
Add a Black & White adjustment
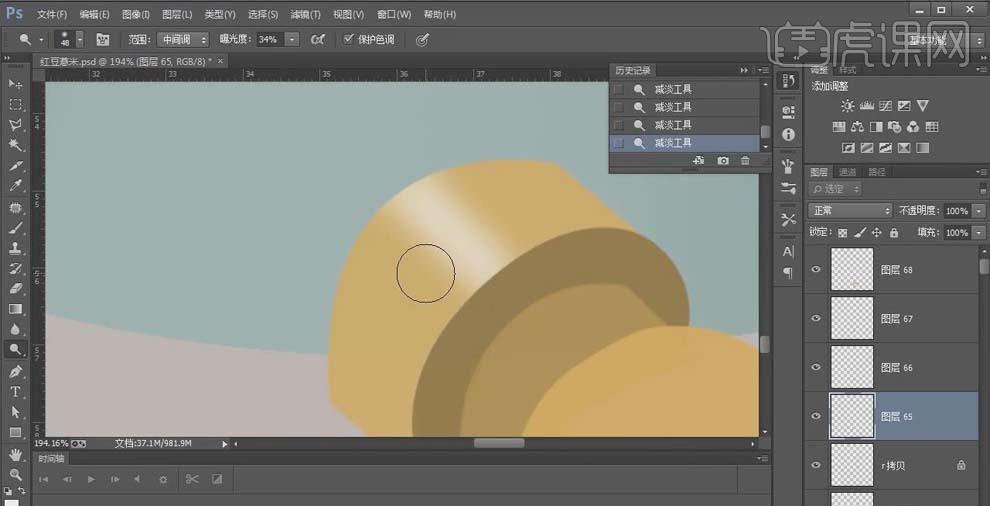876,127
